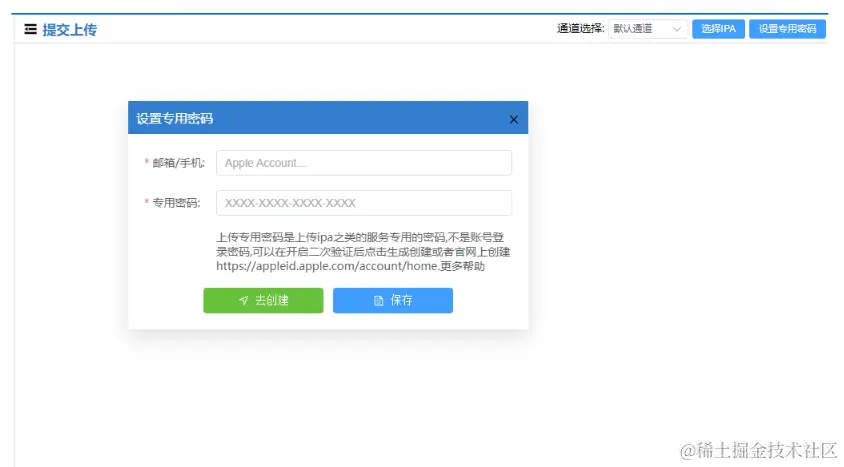Click the 邮箱/手机 field label
844x467 pixels.
[x=178, y=162]
